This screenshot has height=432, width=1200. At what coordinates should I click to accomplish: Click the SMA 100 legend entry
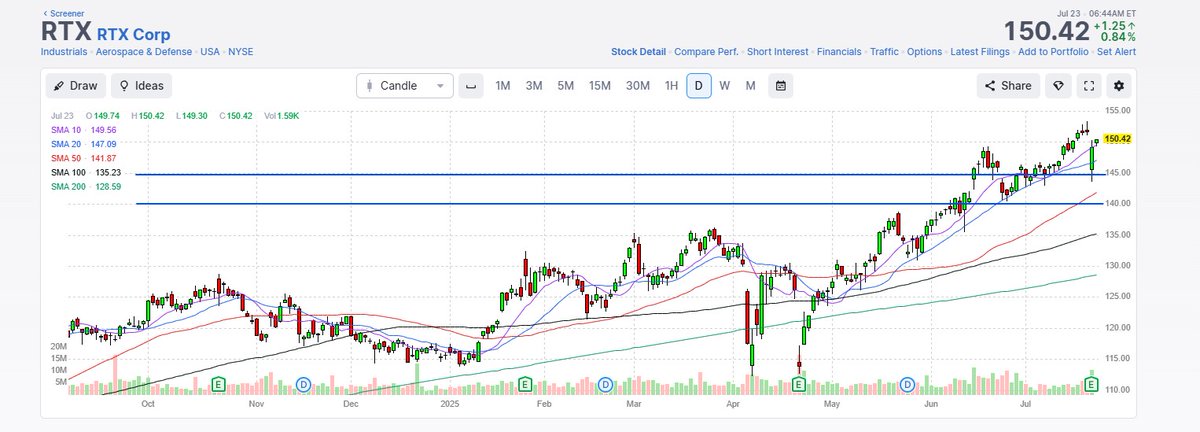[x=87, y=172]
